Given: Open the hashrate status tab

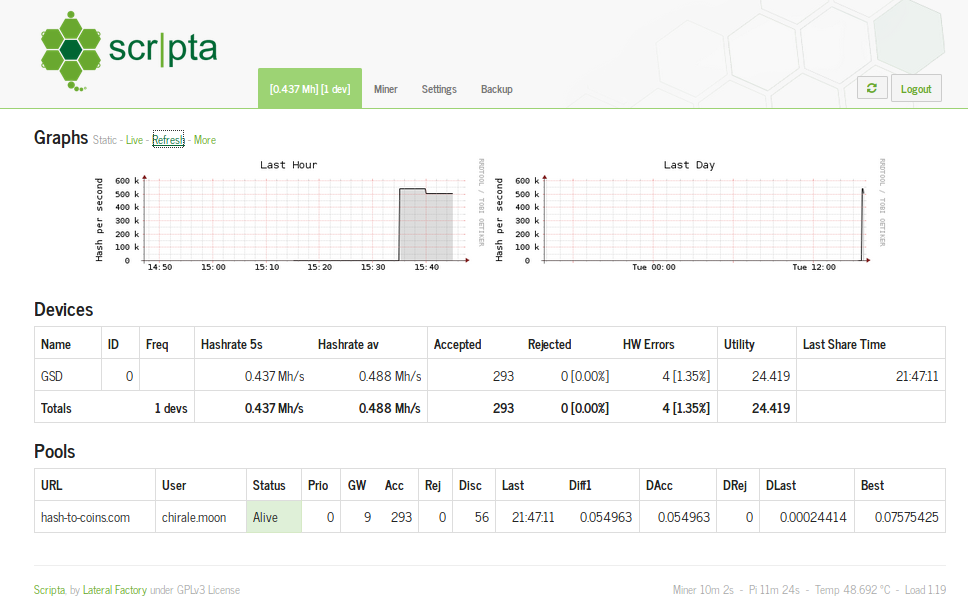Looking at the screenshot, I should (309, 89).
